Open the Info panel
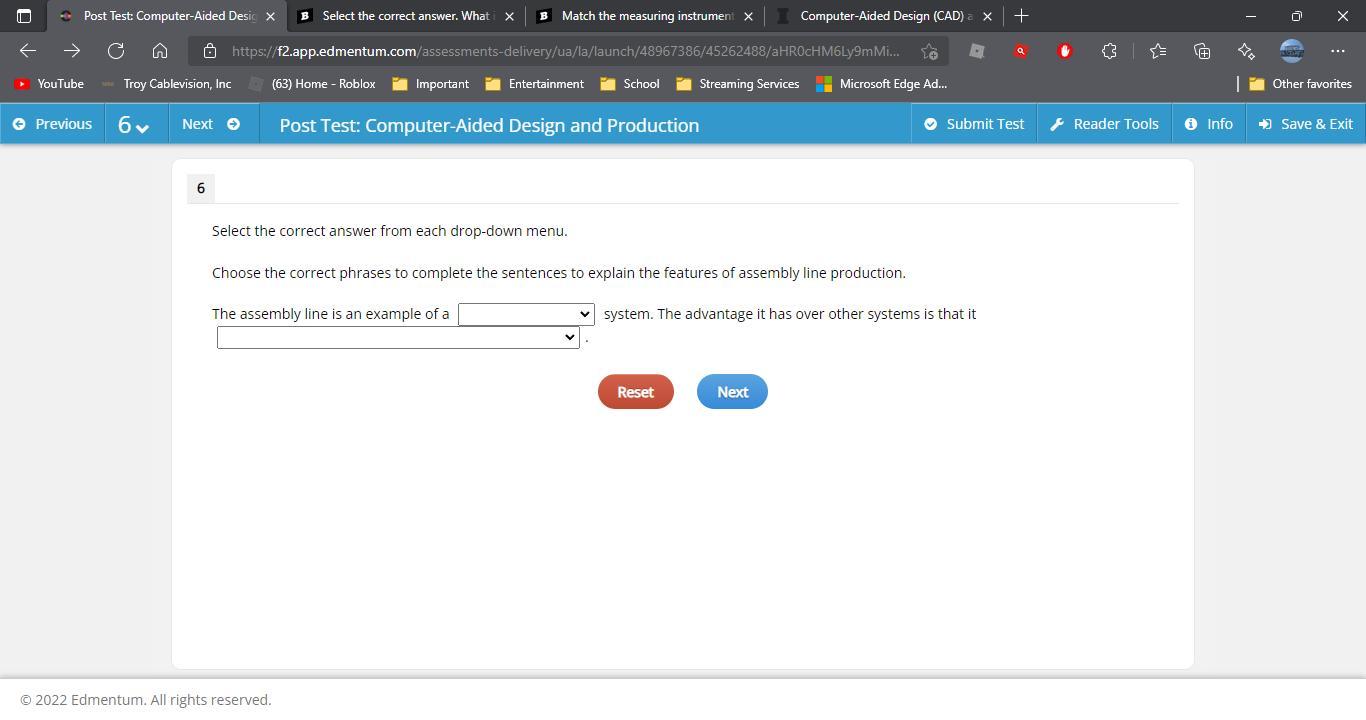Viewport: 1366px width, 720px height. 1209,124
